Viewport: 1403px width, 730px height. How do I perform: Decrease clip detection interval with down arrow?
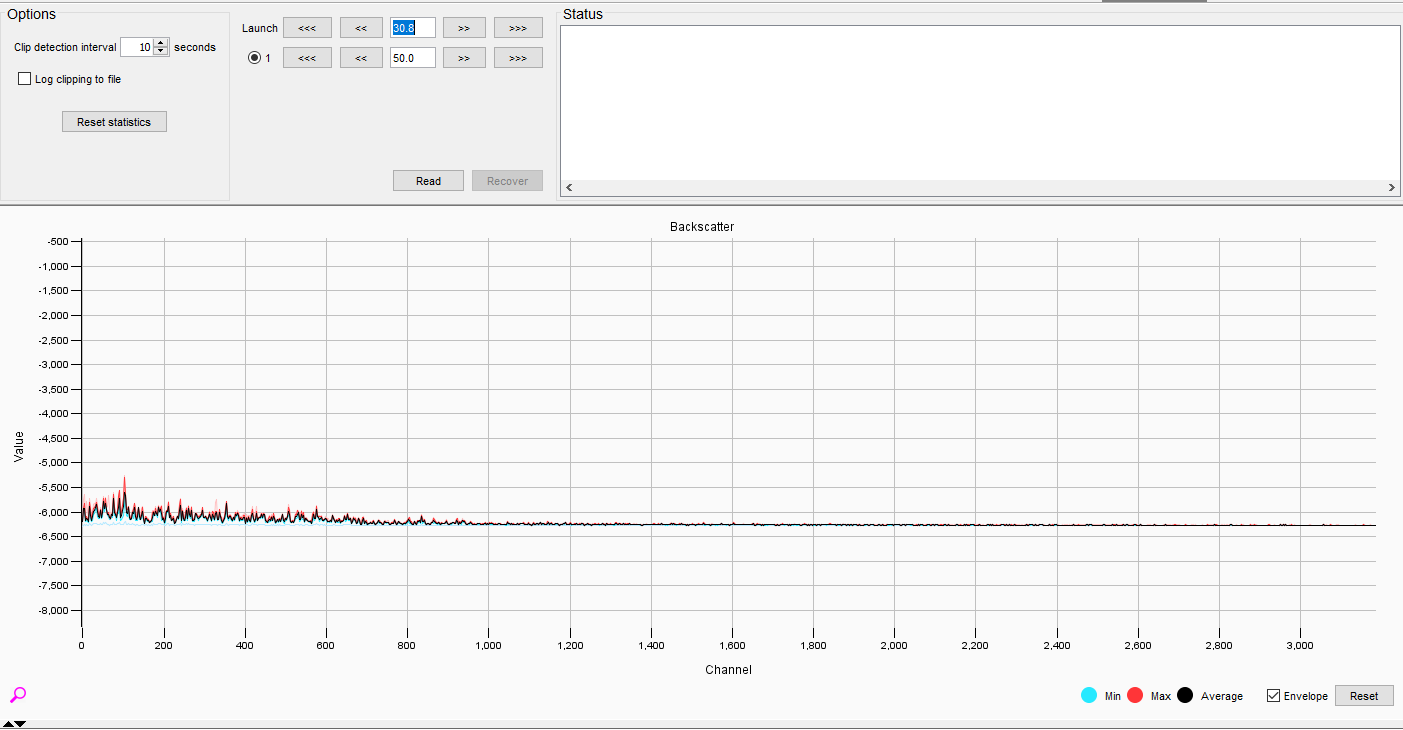tap(161, 51)
